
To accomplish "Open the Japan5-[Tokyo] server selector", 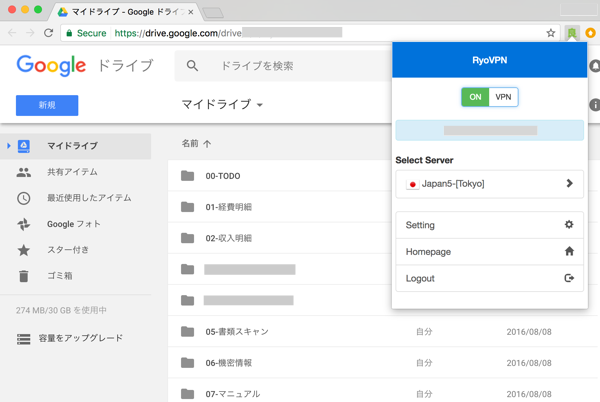I will click(x=489, y=184).
